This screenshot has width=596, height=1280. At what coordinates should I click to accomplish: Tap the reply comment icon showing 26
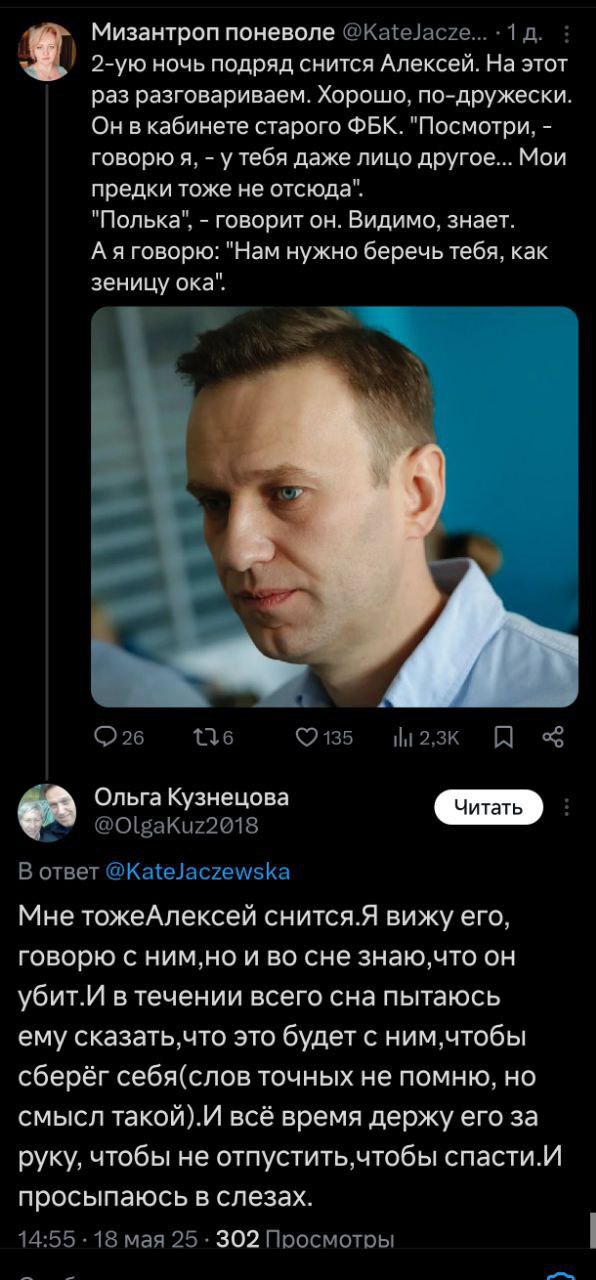tap(104, 738)
